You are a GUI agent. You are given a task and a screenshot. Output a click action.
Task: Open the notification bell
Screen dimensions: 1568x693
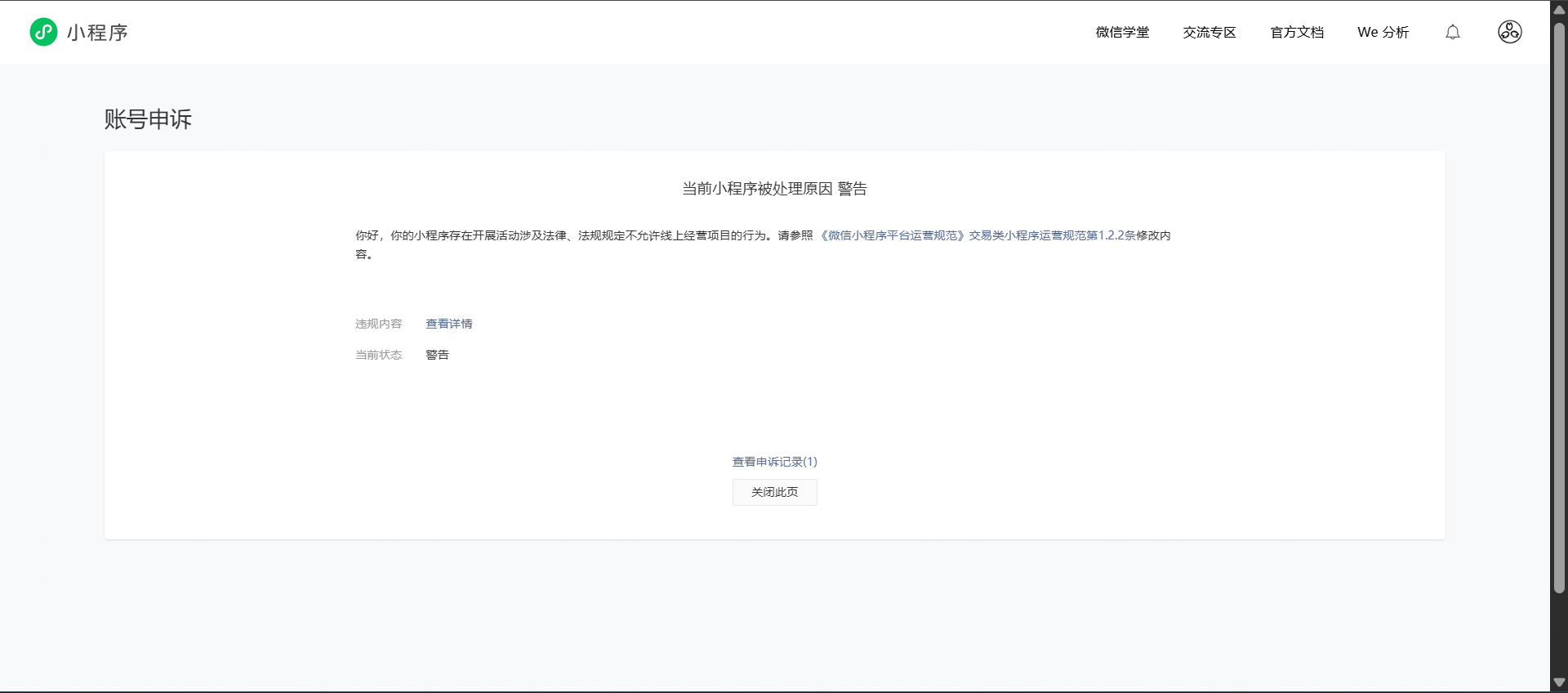(1453, 32)
